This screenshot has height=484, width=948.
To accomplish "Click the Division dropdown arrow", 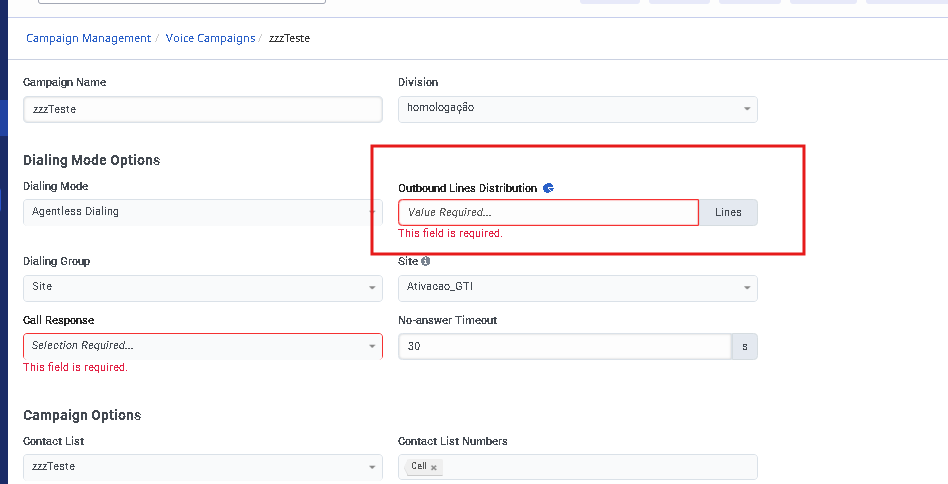I will 746,109.
